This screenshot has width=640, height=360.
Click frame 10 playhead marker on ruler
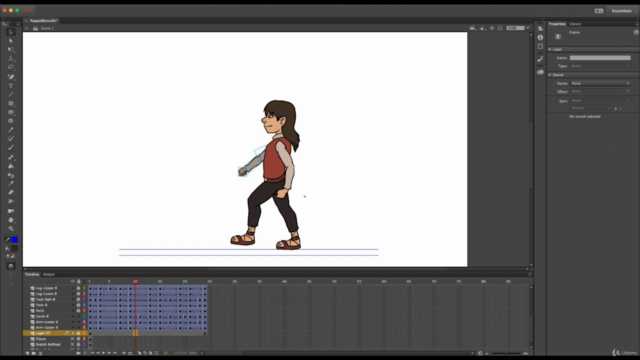[x=135, y=281]
